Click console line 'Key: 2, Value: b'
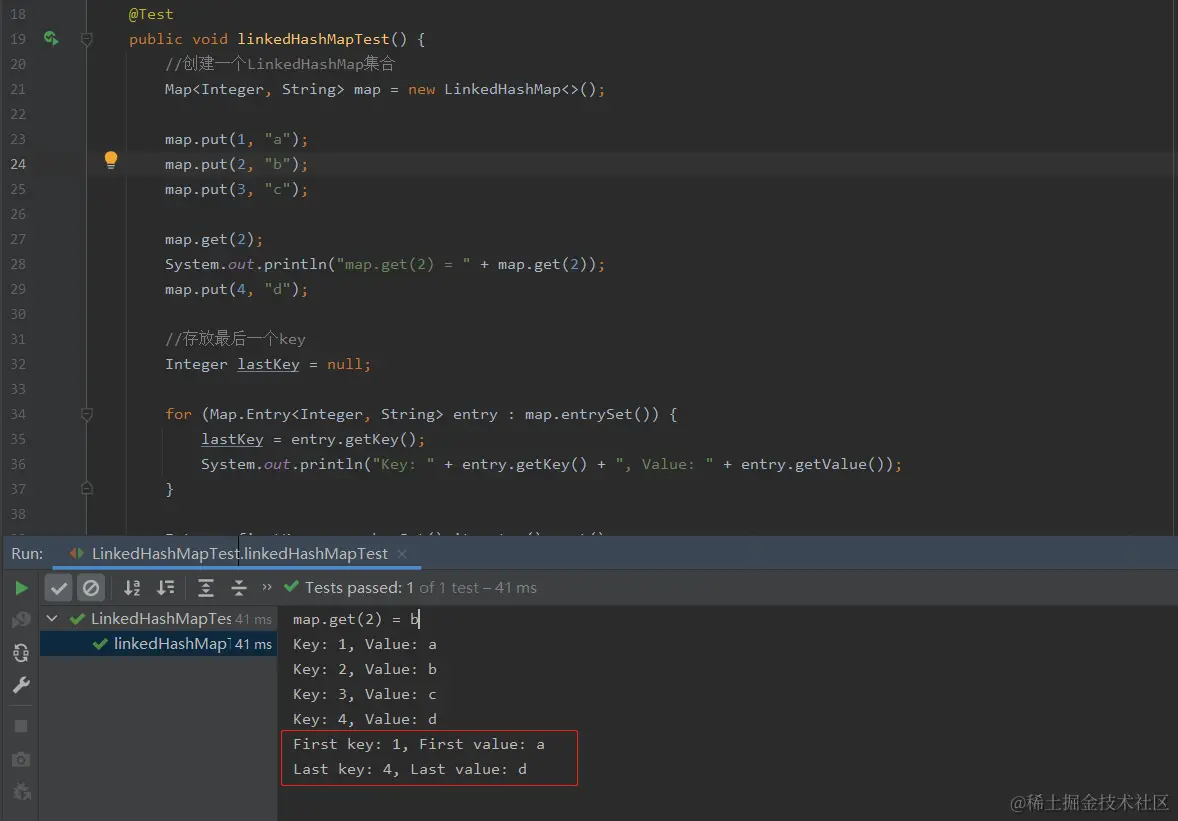This screenshot has height=821, width=1178. click(x=364, y=669)
